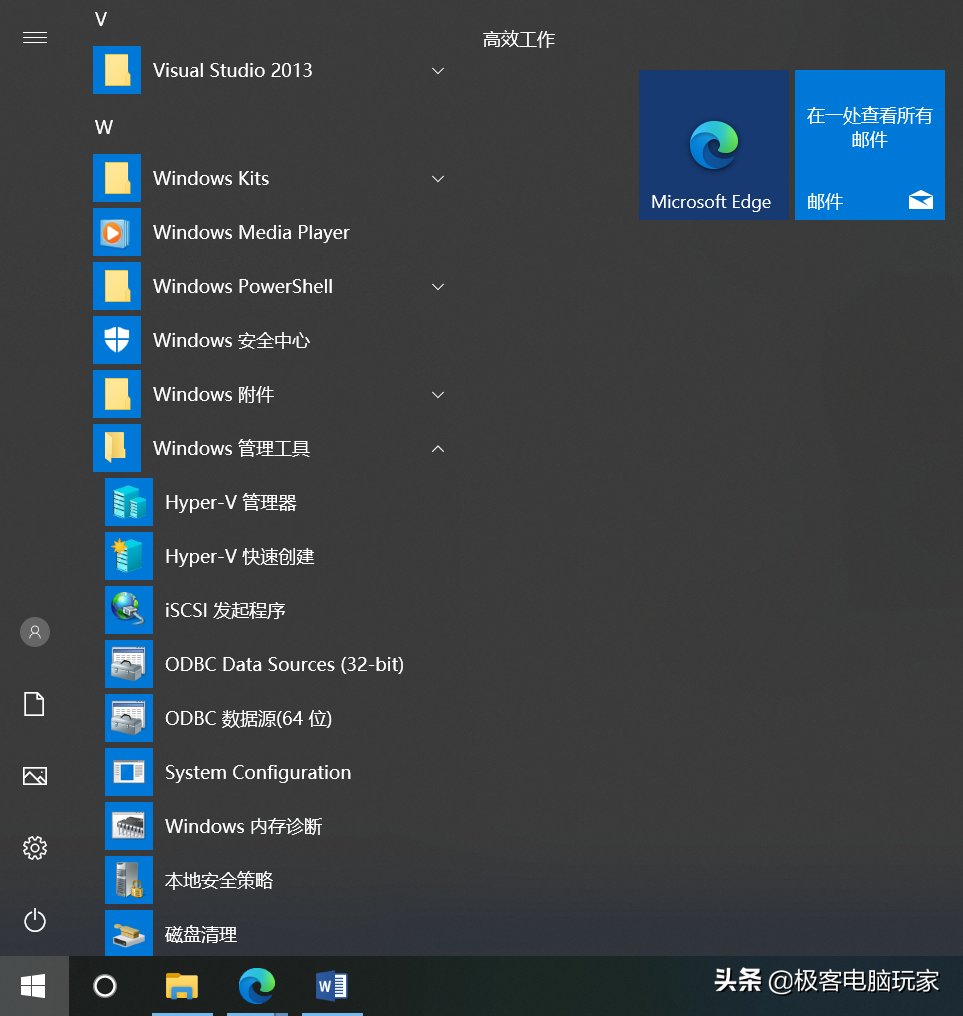The image size is (963, 1016).
Task: Open the 邮件 mail tile
Action: 870,145
